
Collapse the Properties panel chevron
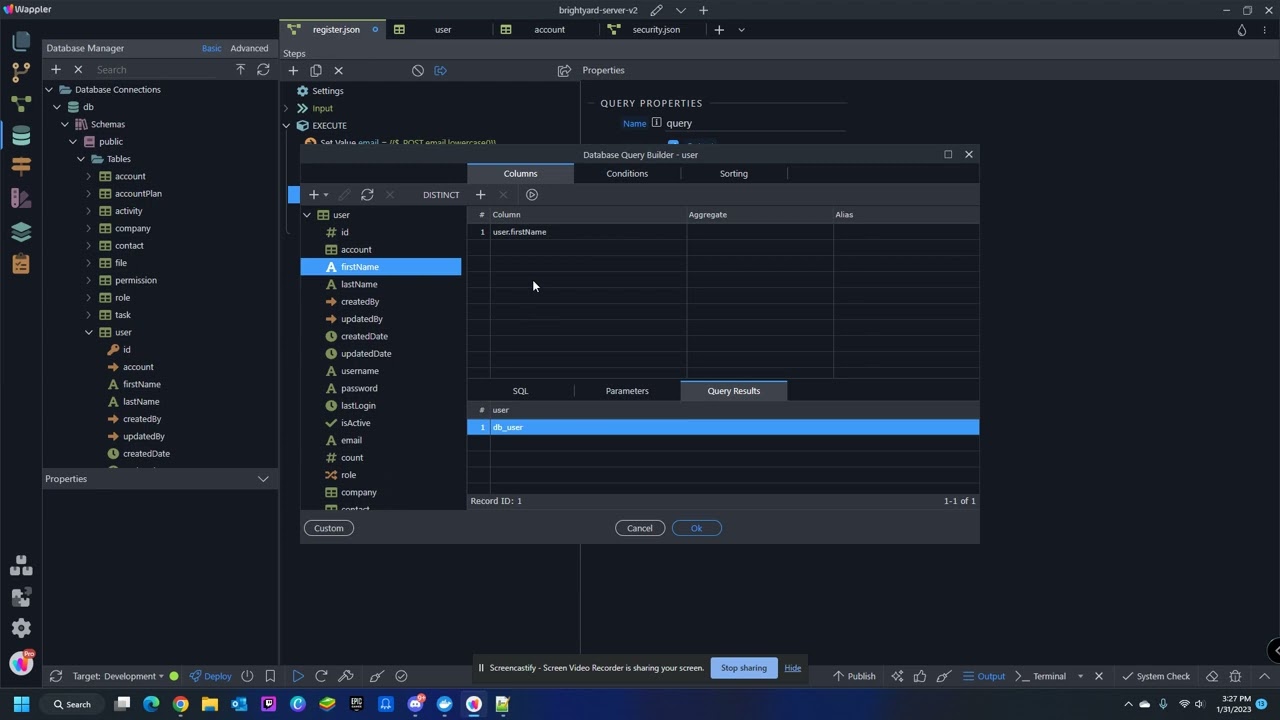click(x=263, y=479)
